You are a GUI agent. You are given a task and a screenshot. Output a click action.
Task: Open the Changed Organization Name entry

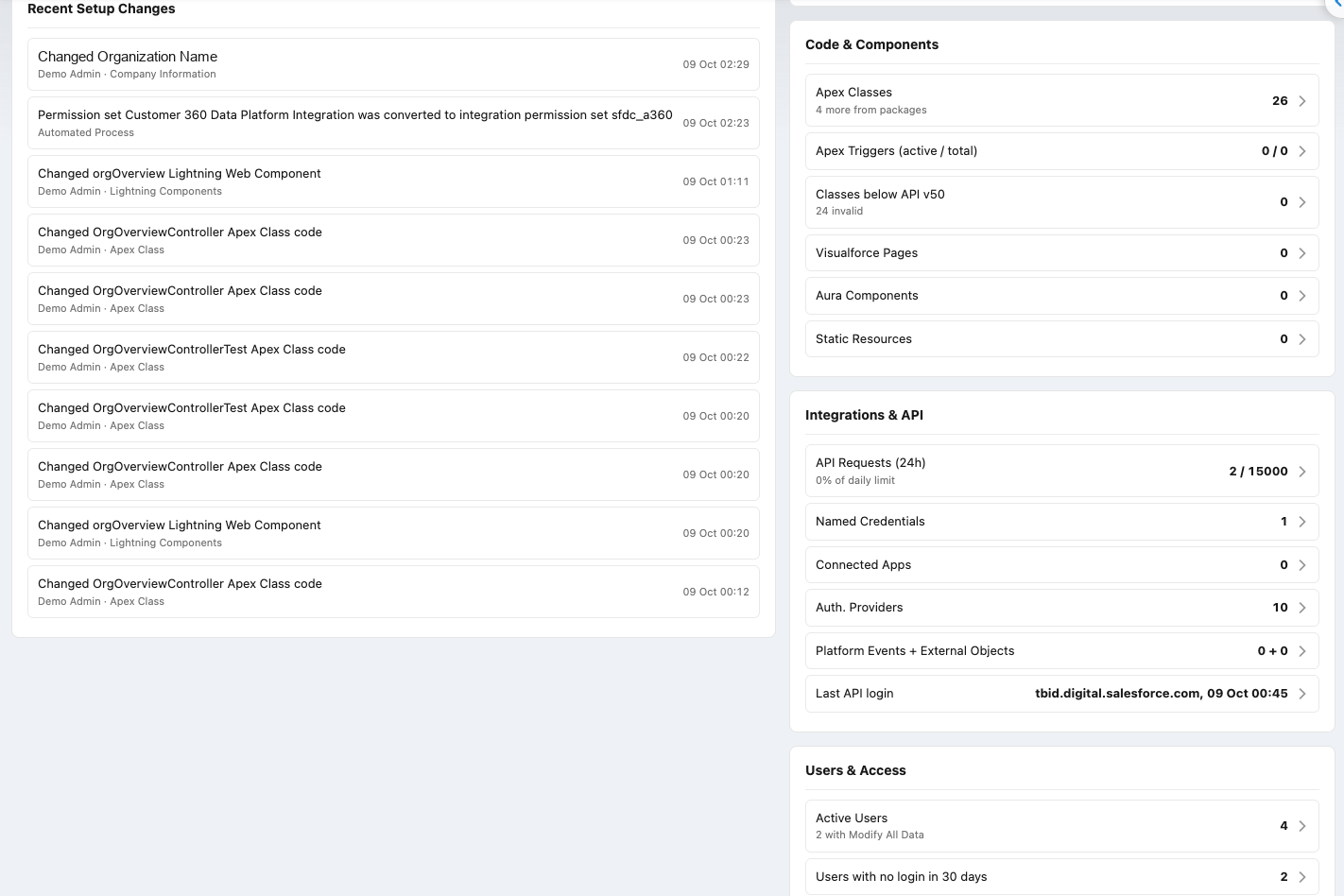tap(393, 64)
